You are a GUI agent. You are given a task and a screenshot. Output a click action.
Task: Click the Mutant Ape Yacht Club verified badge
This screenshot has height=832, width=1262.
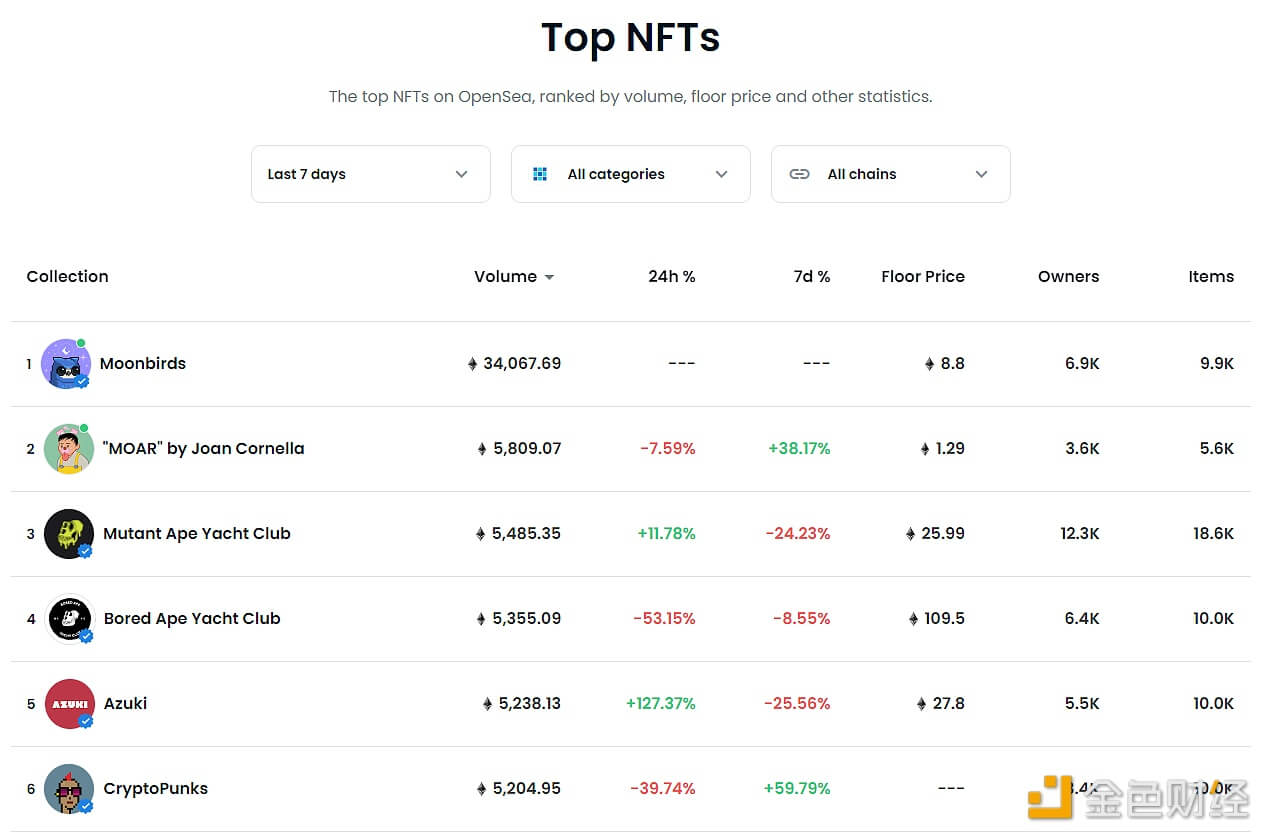click(x=85, y=551)
